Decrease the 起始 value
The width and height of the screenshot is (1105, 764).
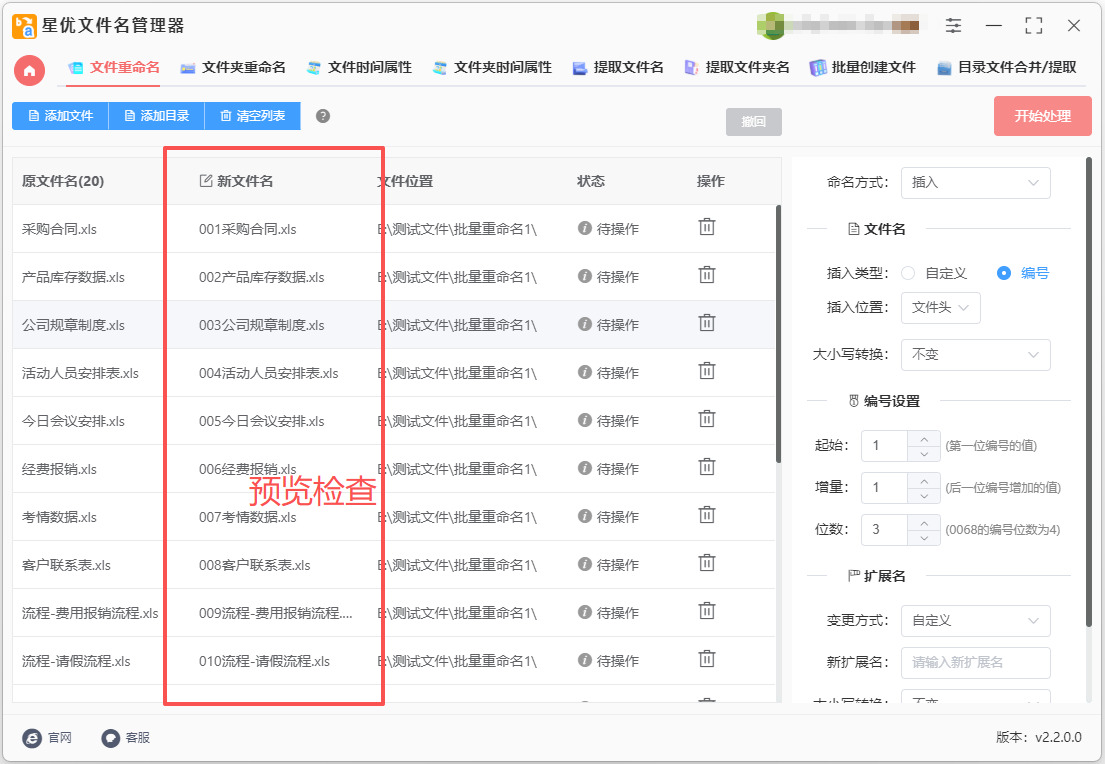[x=924, y=454]
